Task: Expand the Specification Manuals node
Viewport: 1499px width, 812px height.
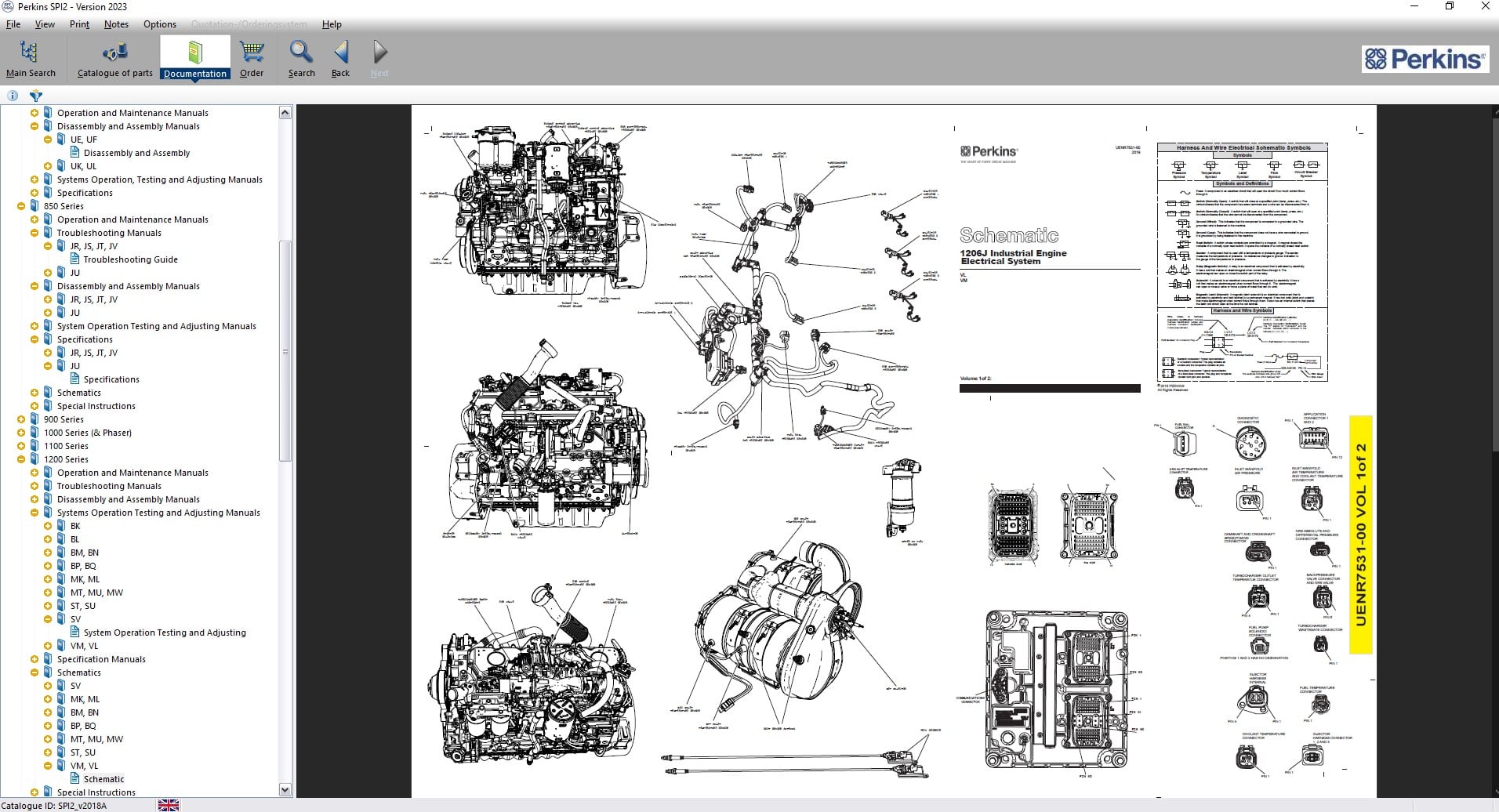Action: click(34, 659)
